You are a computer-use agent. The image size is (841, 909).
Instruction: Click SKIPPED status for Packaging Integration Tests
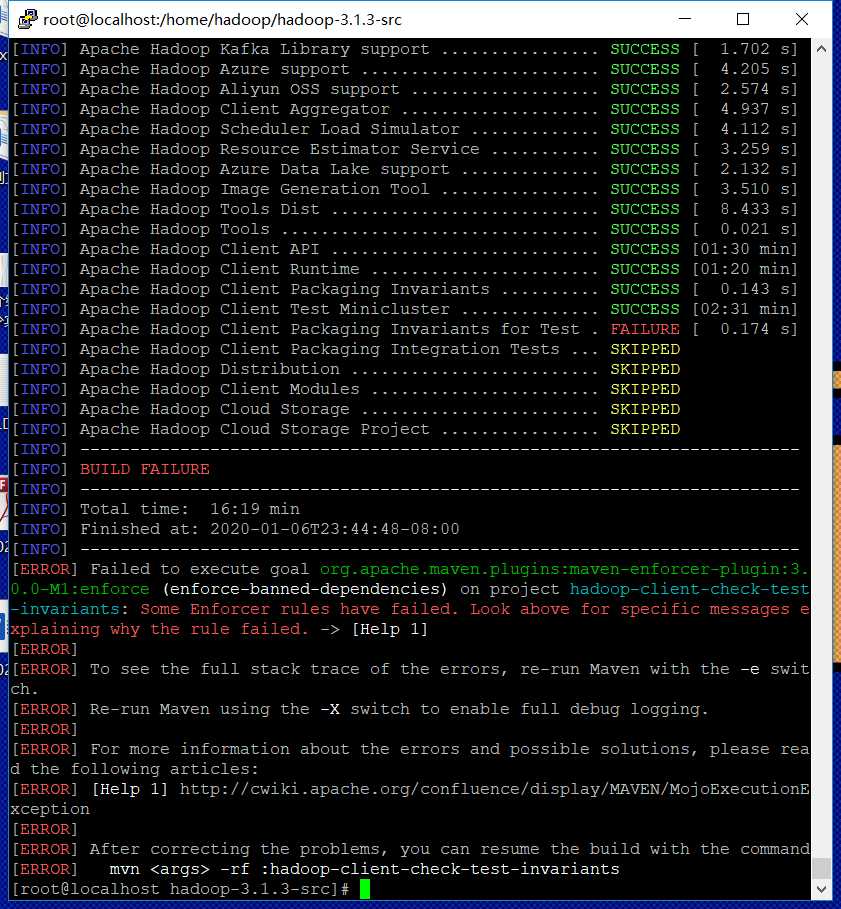(645, 349)
